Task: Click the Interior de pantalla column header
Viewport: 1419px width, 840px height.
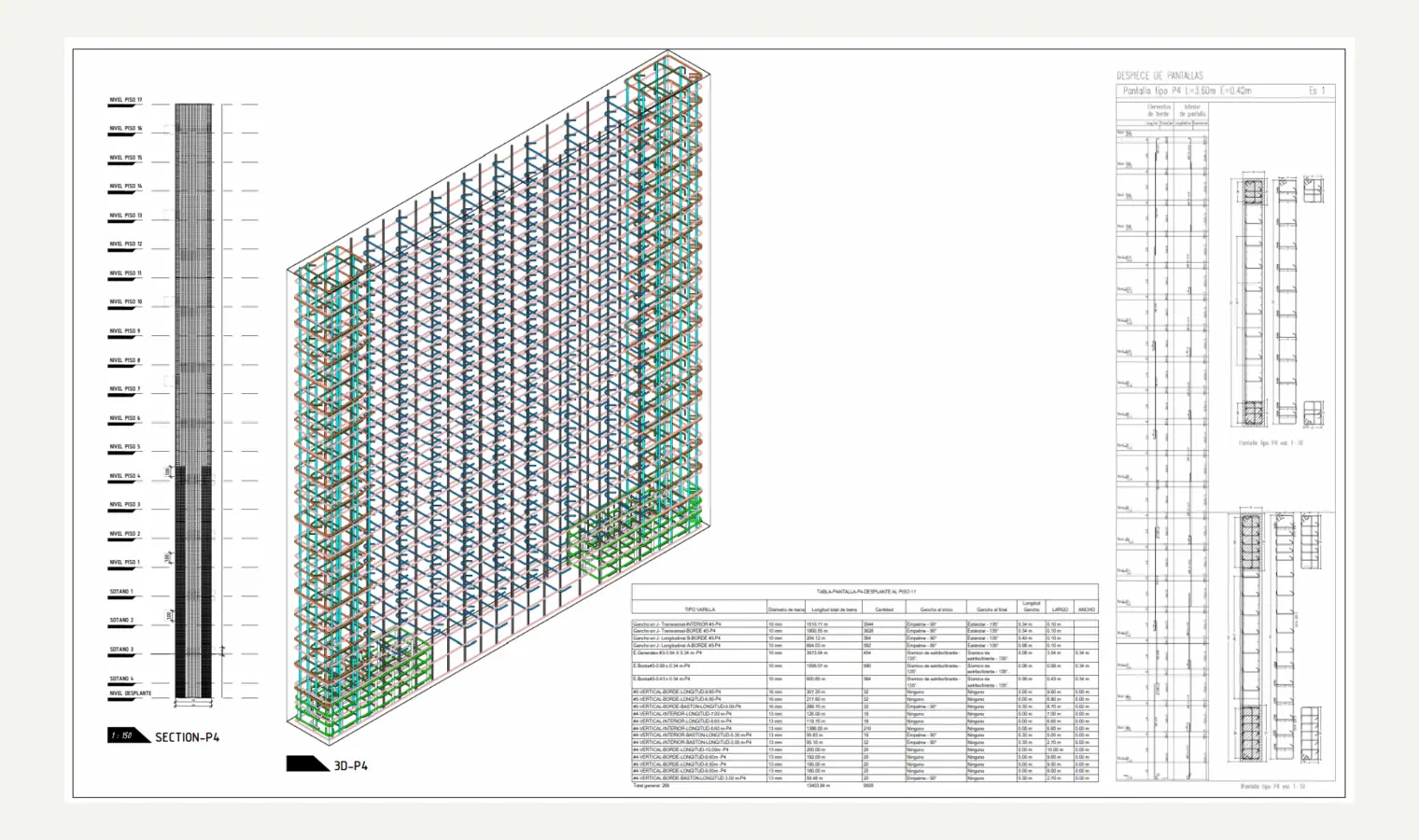Action: coord(1193,110)
